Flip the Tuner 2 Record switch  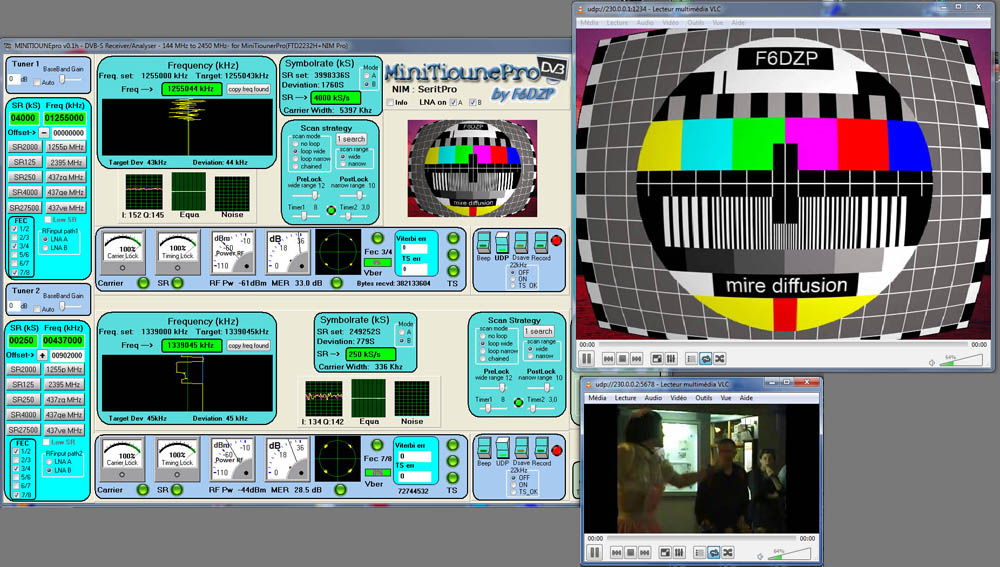541,448
